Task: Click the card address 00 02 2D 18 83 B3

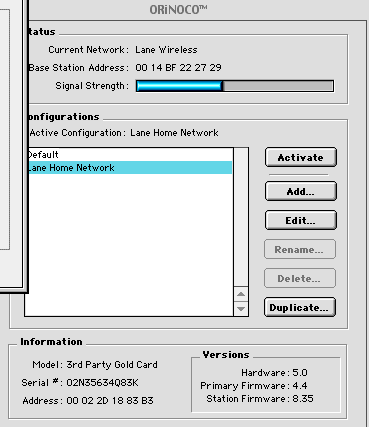Action: click(x=110, y=400)
